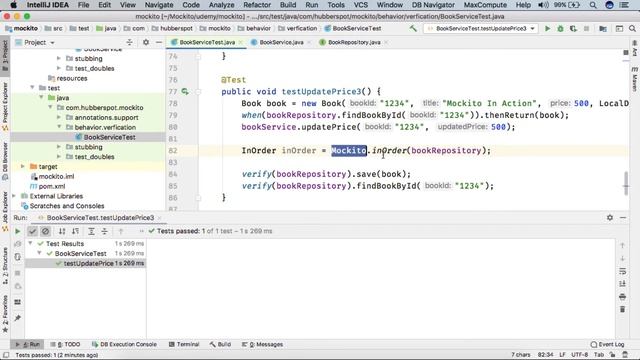Expand the annotations.support package
The height and width of the screenshot is (360, 640).
[x=59, y=117]
